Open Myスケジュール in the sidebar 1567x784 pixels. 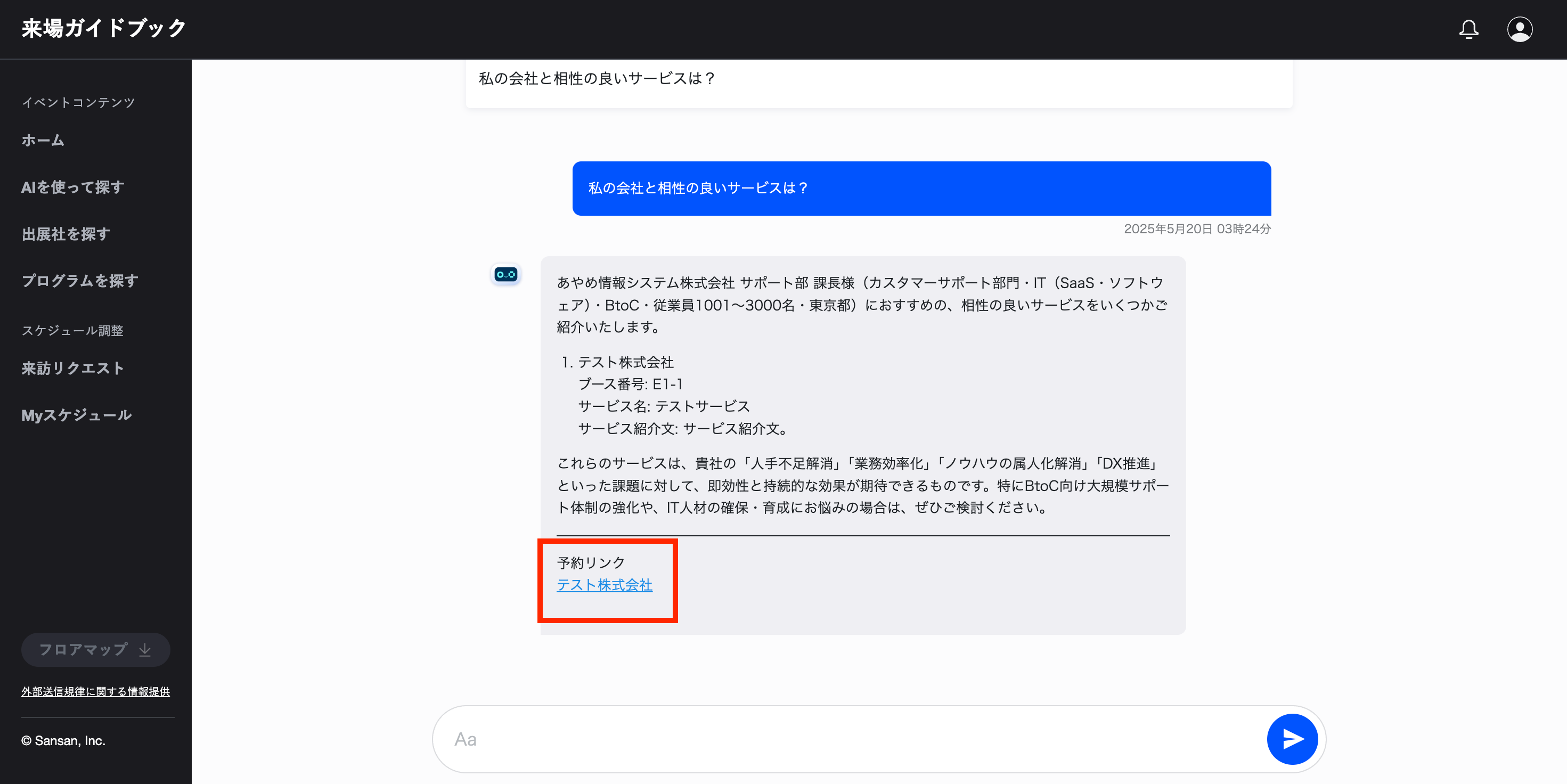pyautogui.click(x=77, y=415)
